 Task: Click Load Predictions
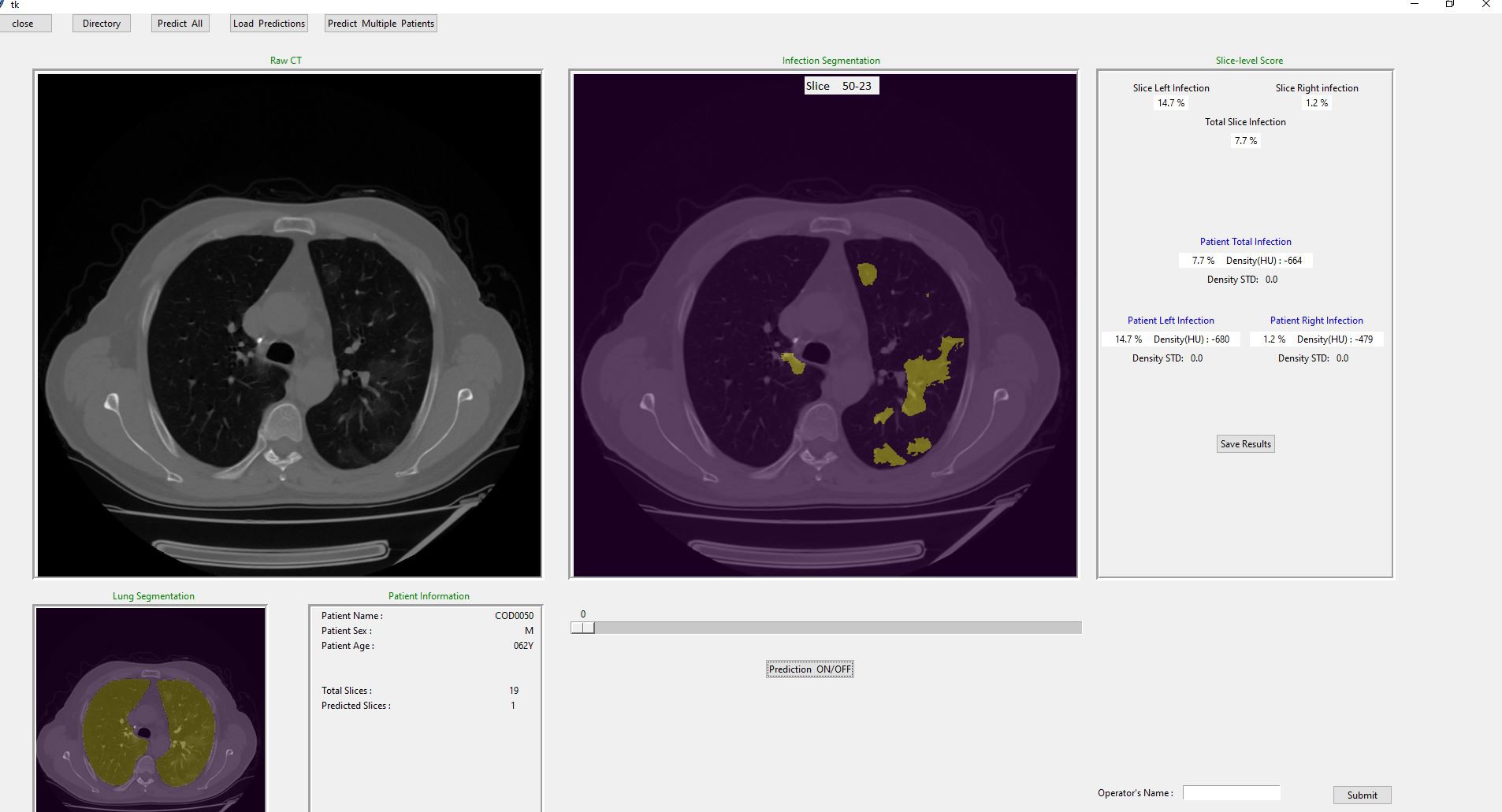pyautogui.click(x=269, y=24)
